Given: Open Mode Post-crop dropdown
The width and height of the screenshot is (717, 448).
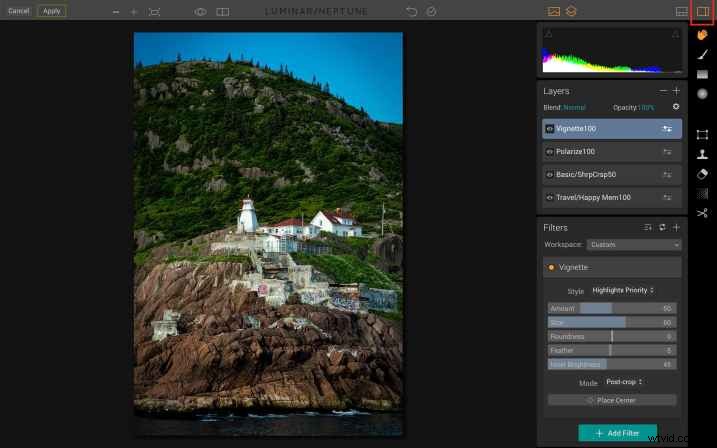Looking at the screenshot, I should click(624, 382).
